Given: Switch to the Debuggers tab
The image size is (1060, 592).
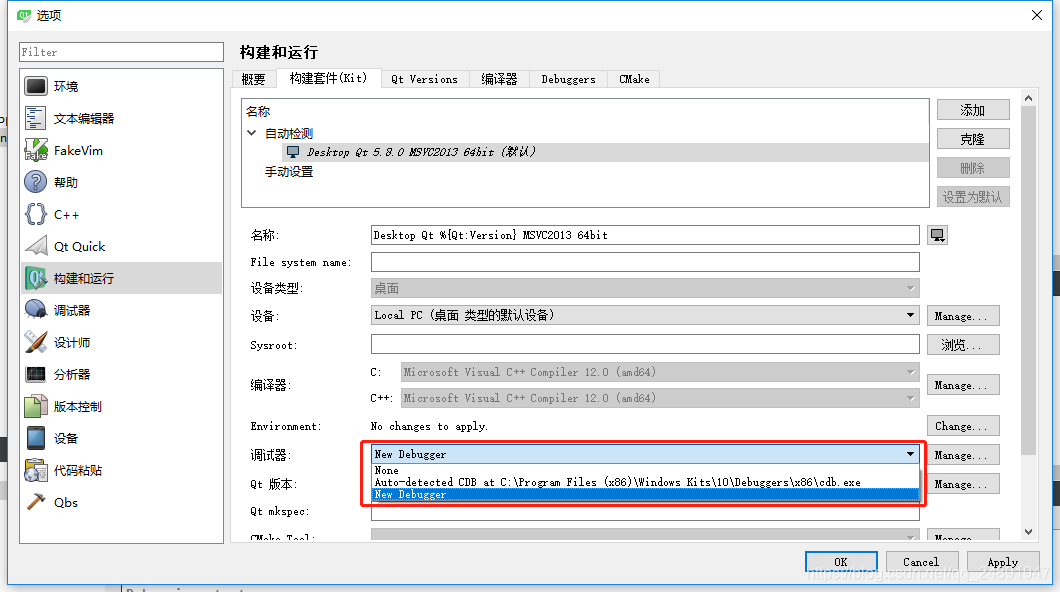Looking at the screenshot, I should pyautogui.click(x=569, y=79).
